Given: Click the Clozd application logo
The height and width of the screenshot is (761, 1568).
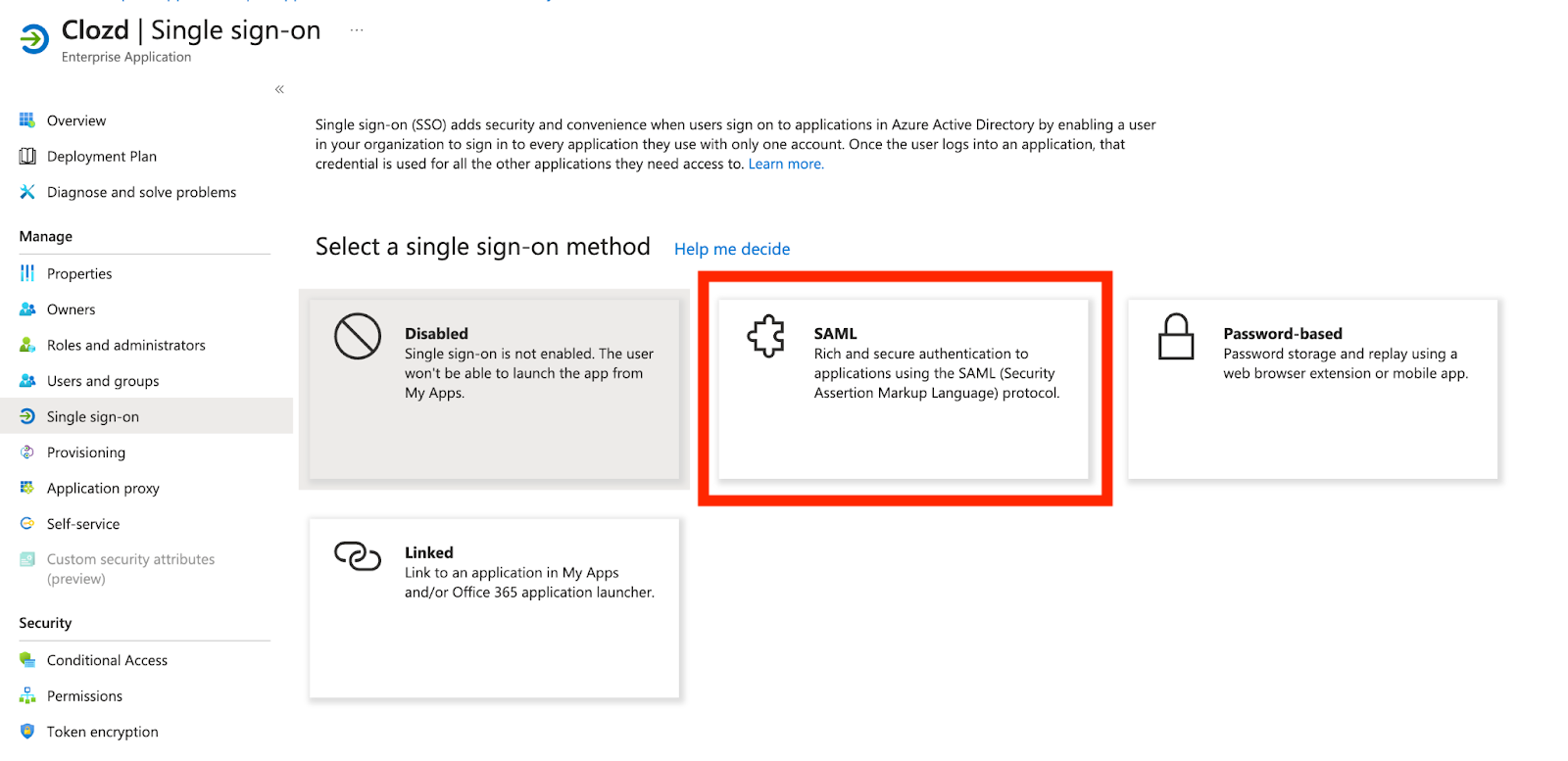Looking at the screenshot, I should coord(34,39).
